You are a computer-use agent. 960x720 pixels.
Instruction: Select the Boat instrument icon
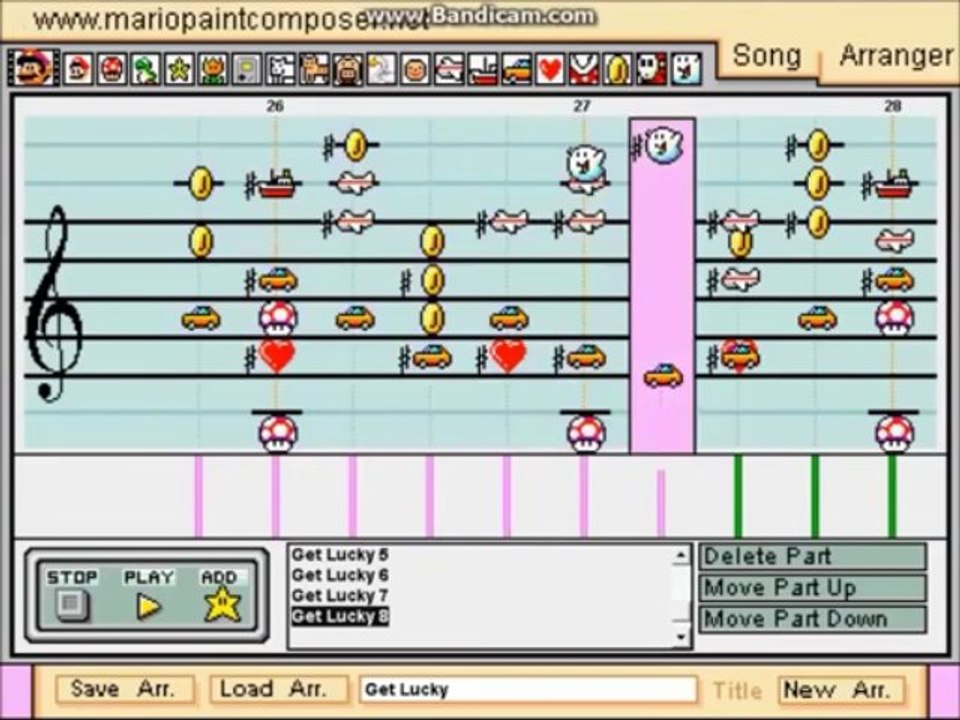(x=482, y=69)
